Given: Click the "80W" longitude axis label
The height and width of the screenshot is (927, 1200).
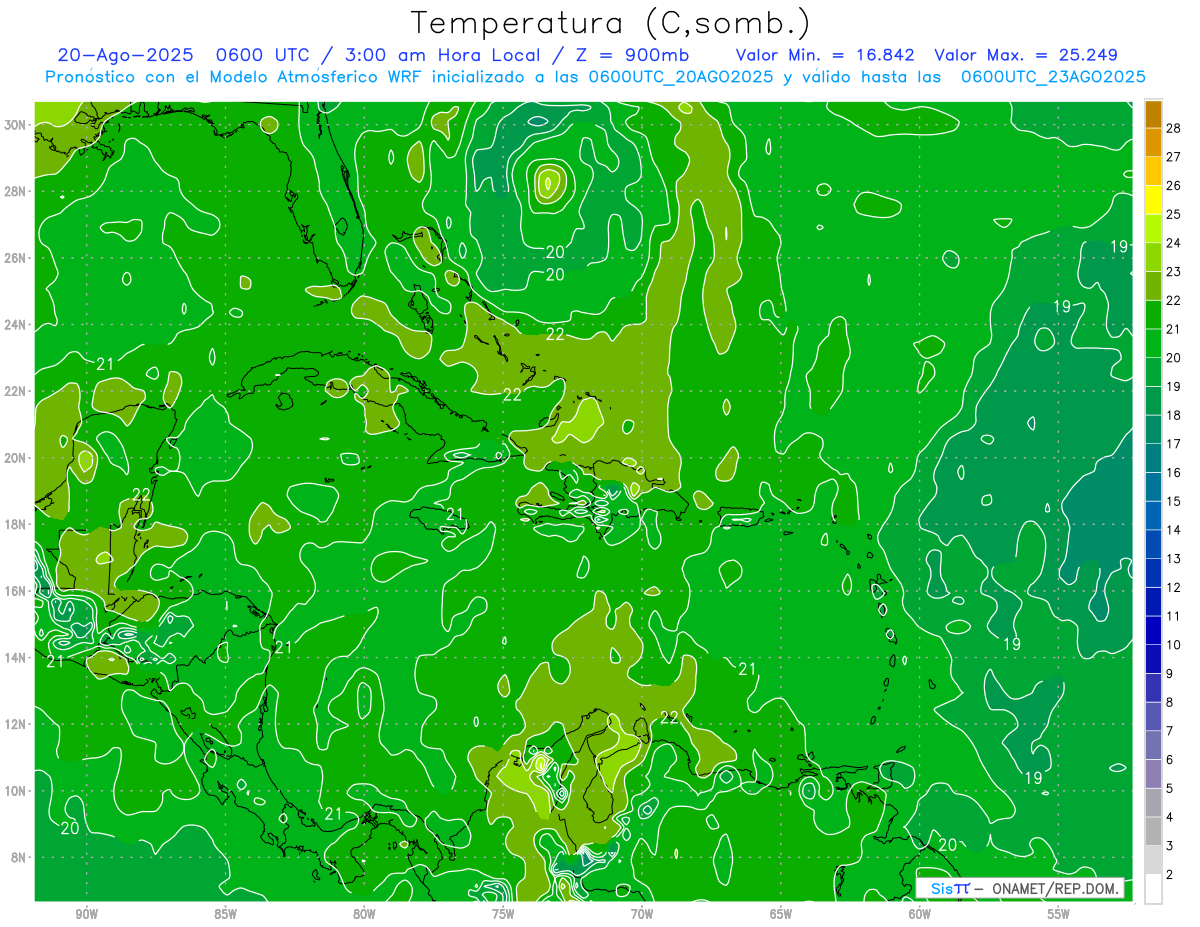Looking at the screenshot, I should tap(364, 914).
